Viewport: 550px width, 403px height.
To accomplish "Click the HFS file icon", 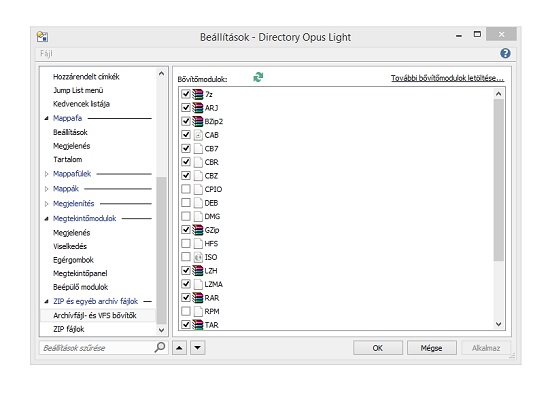I will pyautogui.click(x=199, y=243).
